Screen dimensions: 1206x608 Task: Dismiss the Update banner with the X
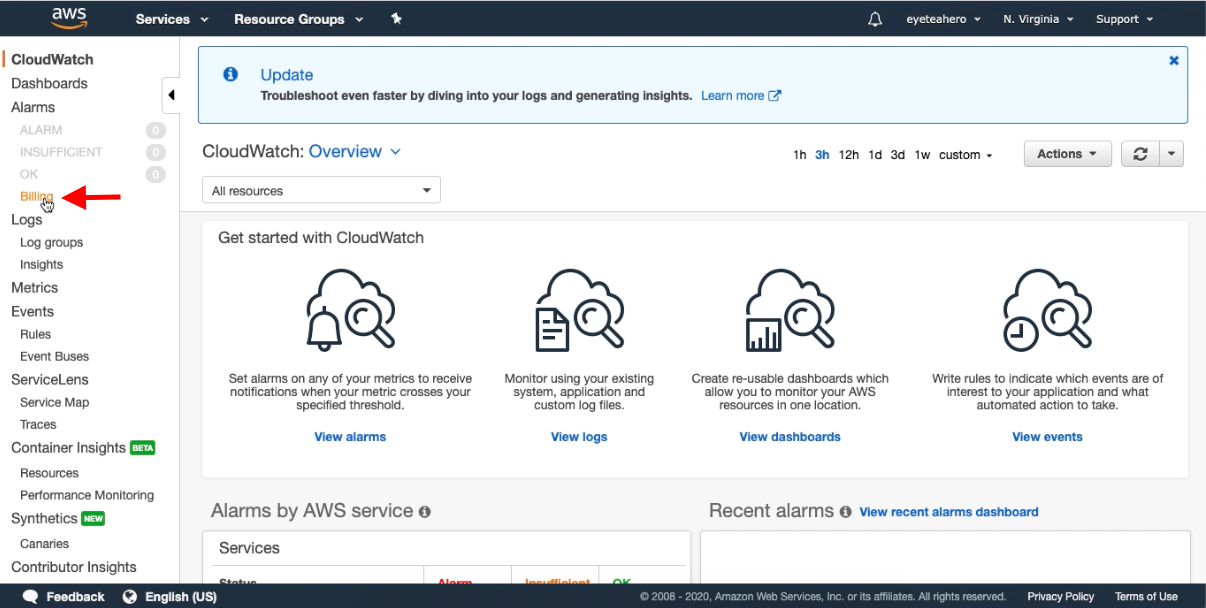click(x=1173, y=60)
